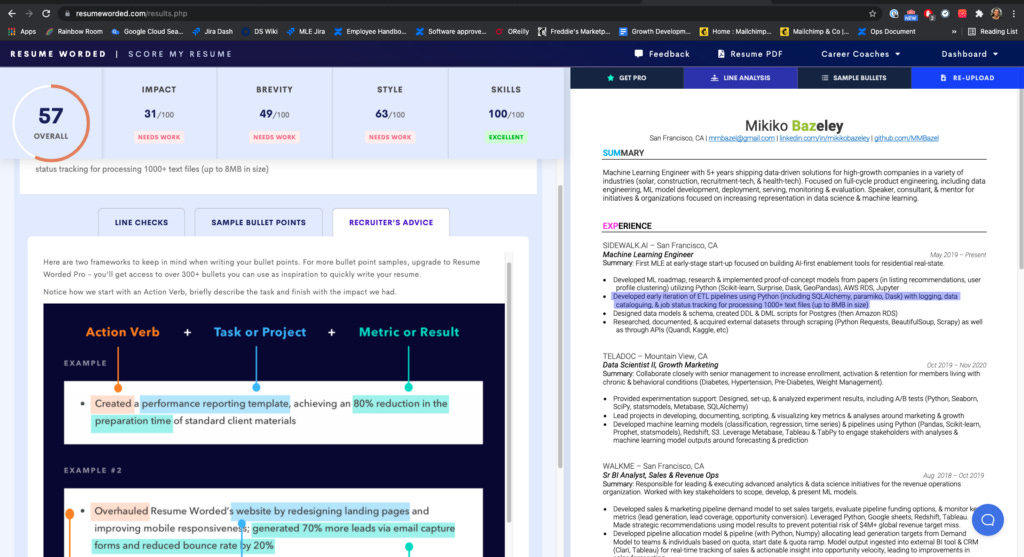Click the Action Verb heading in the graphic
The width and height of the screenshot is (1024, 557).
coord(122,332)
